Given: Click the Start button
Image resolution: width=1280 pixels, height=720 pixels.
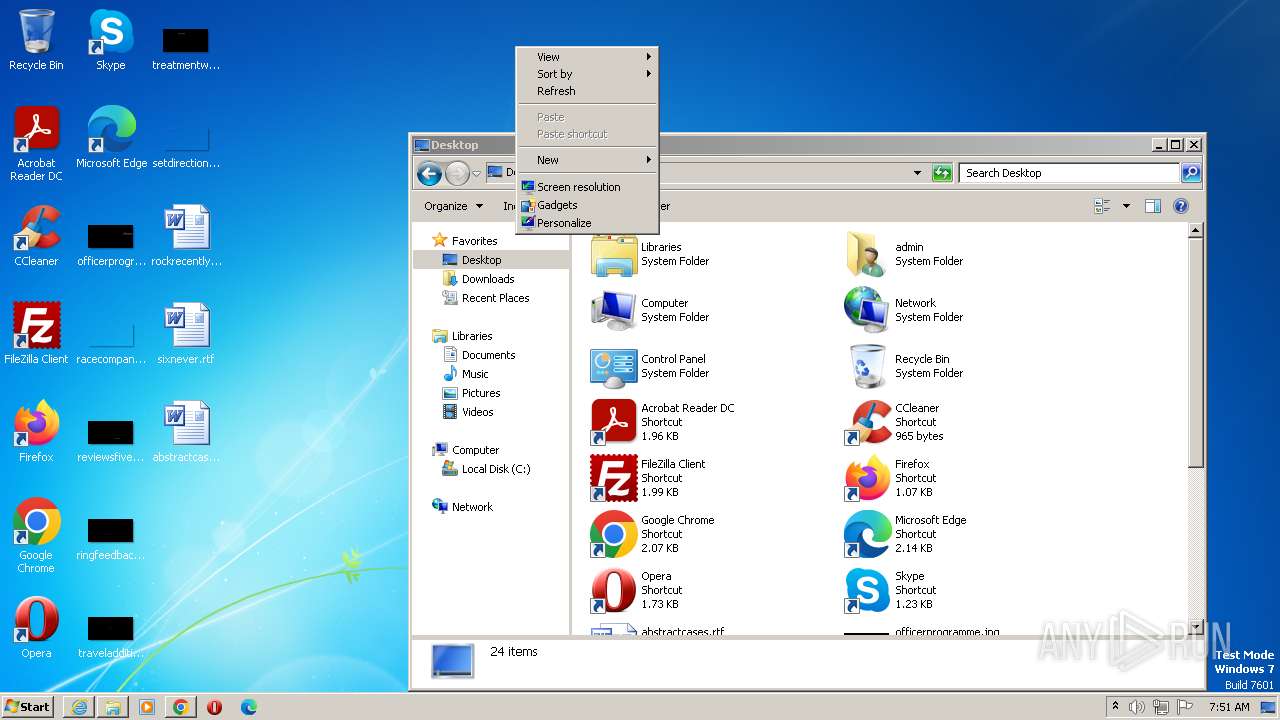Looking at the screenshot, I should point(27,707).
